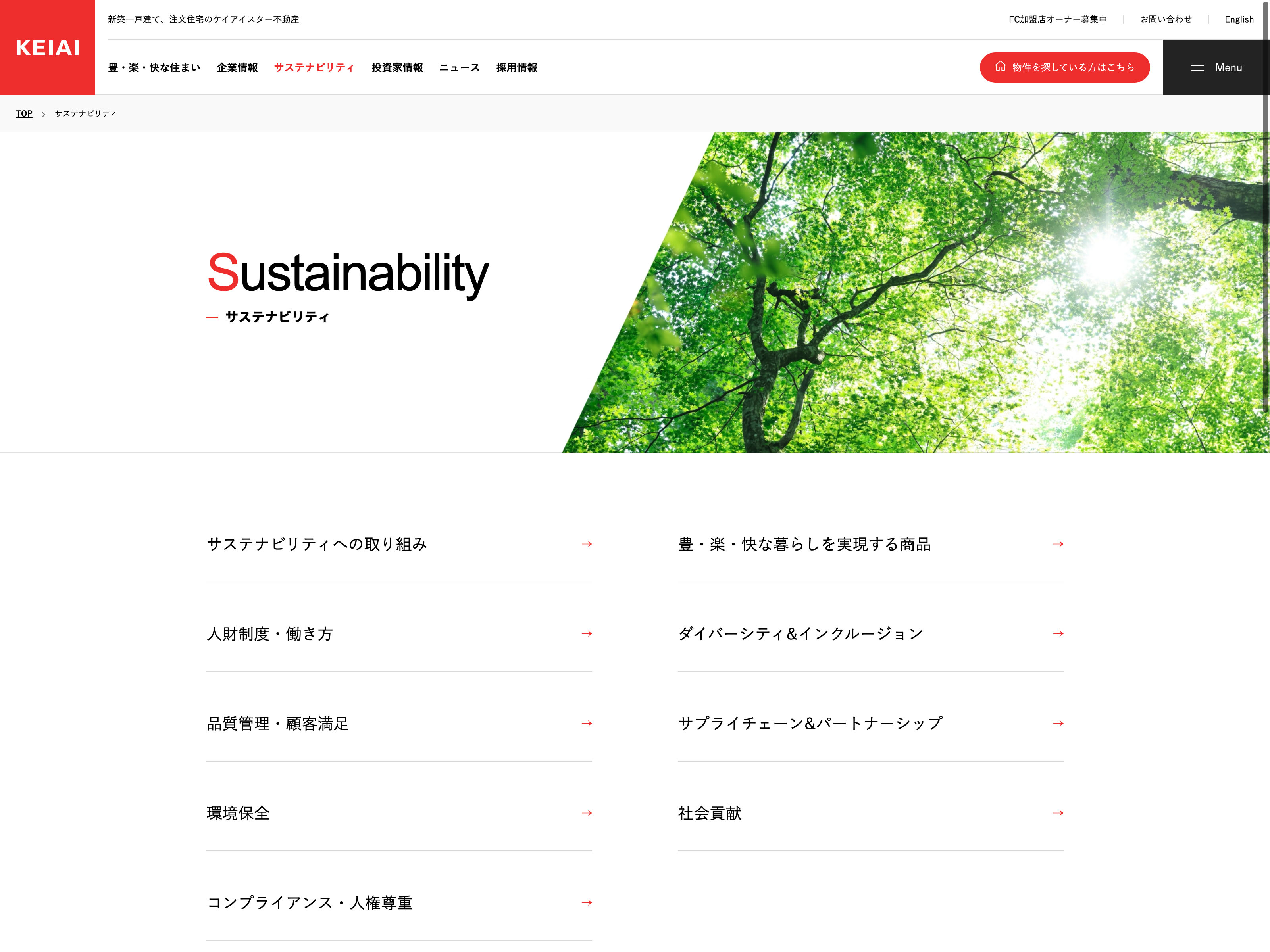Click arrow beside 人財制度・働き方
1270x952 pixels.
point(586,633)
